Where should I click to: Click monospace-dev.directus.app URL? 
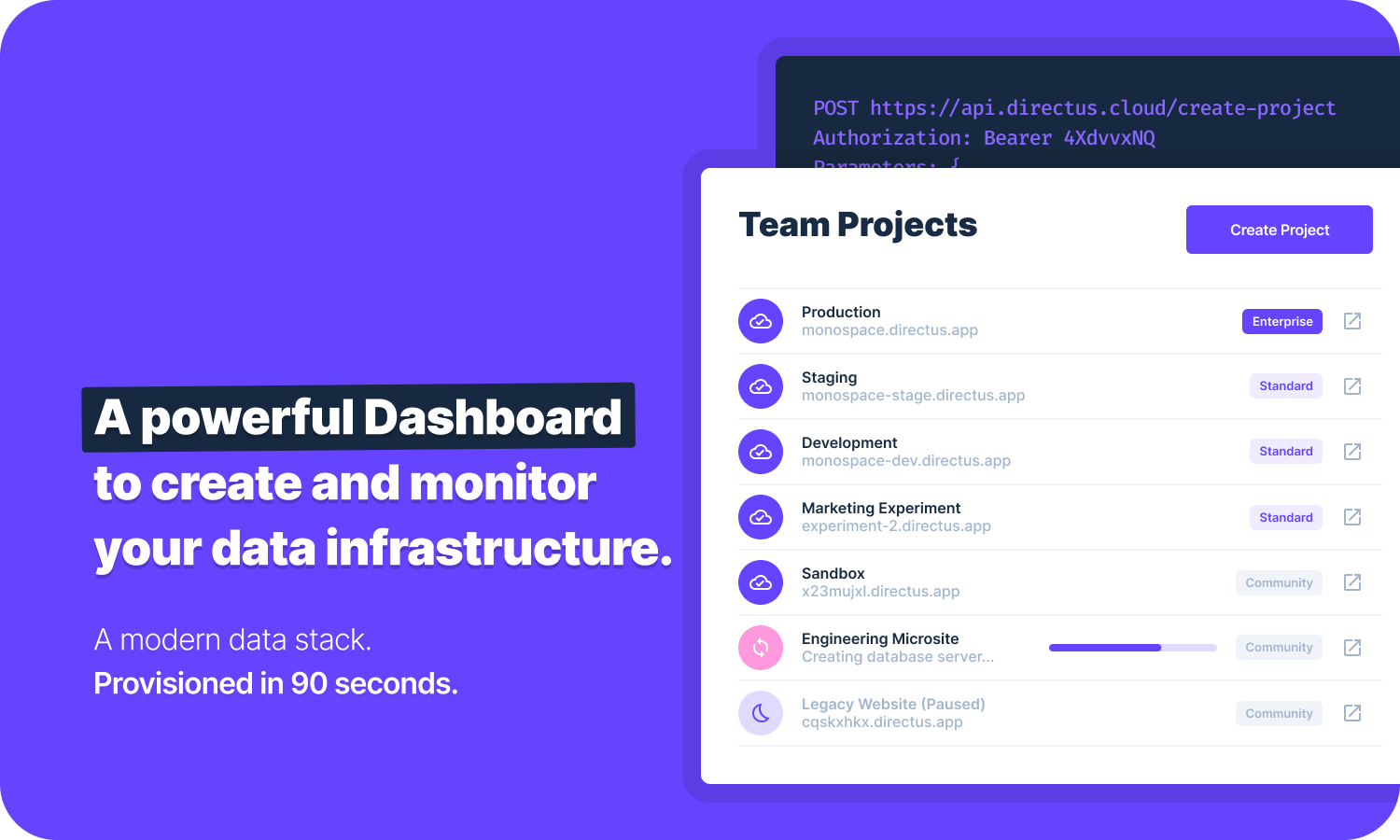[x=906, y=461]
